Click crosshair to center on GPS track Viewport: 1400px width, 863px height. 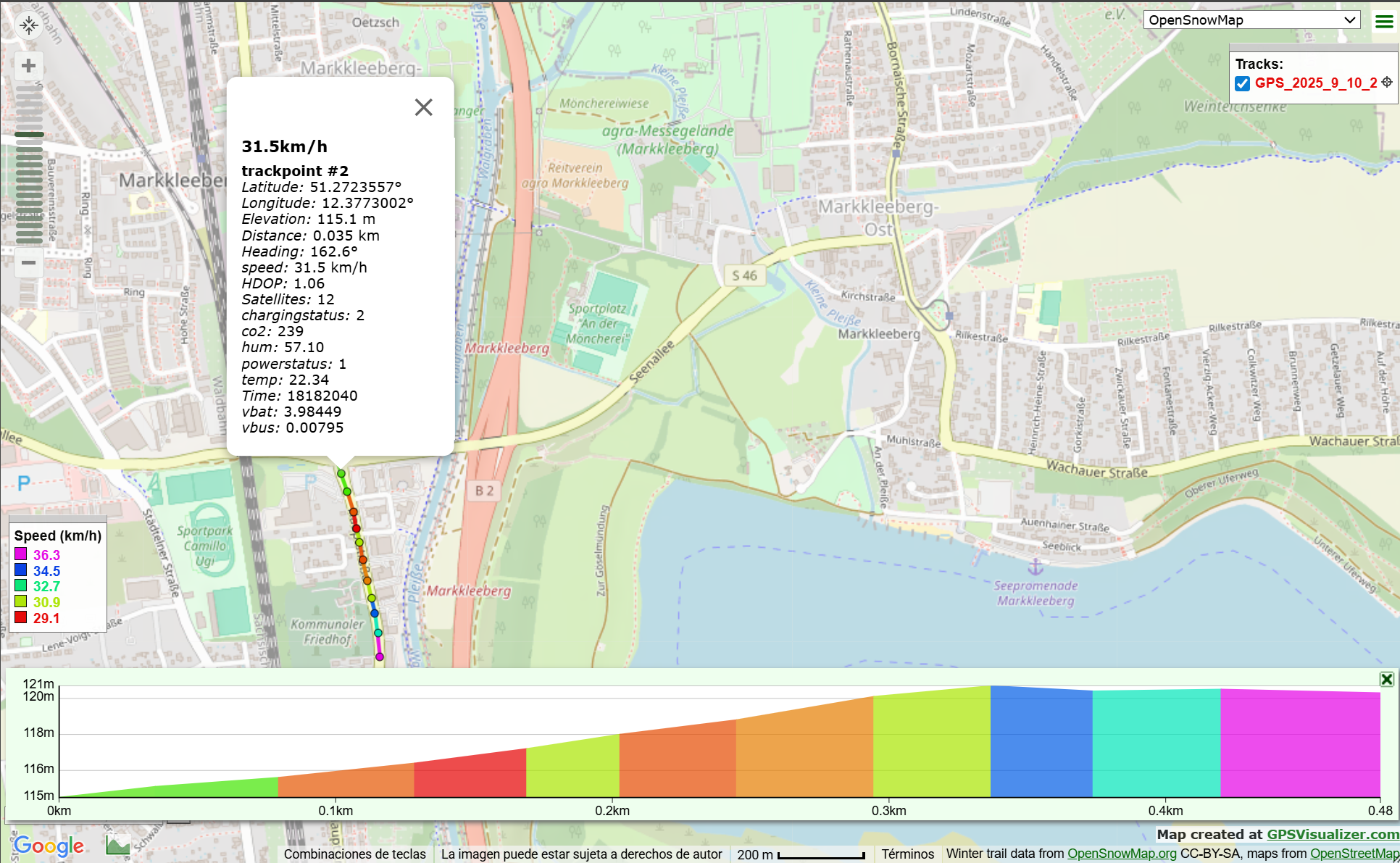click(x=1387, y=83)
